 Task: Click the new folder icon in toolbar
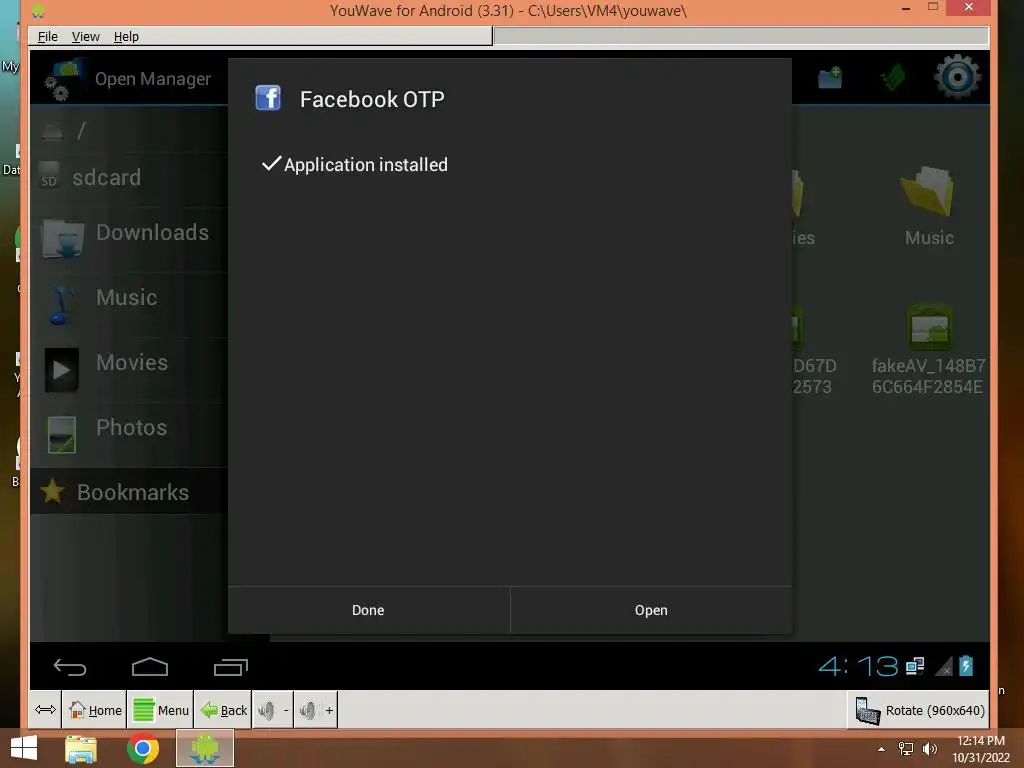tap(830, 78)
